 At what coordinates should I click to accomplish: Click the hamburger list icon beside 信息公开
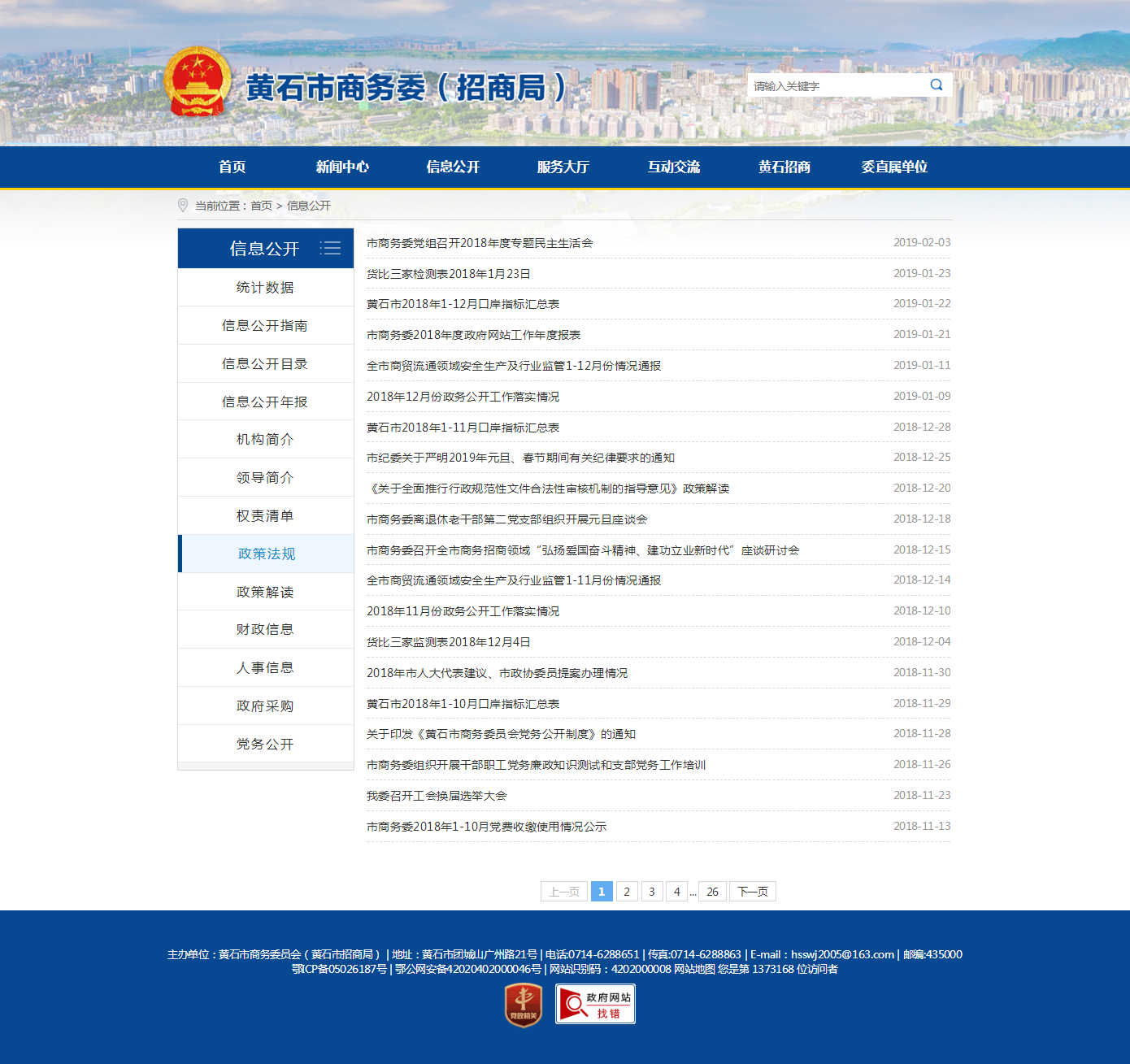tap(330, 248)
